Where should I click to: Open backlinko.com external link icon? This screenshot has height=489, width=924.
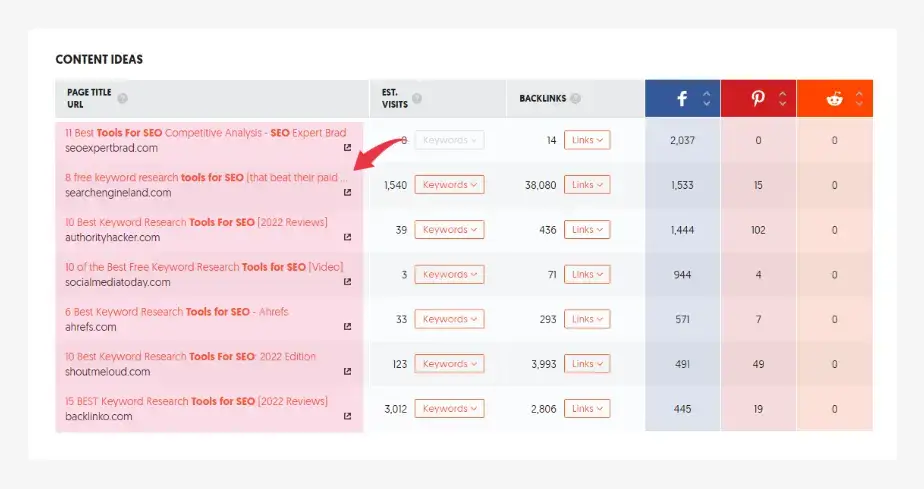[x=347, y=416]
